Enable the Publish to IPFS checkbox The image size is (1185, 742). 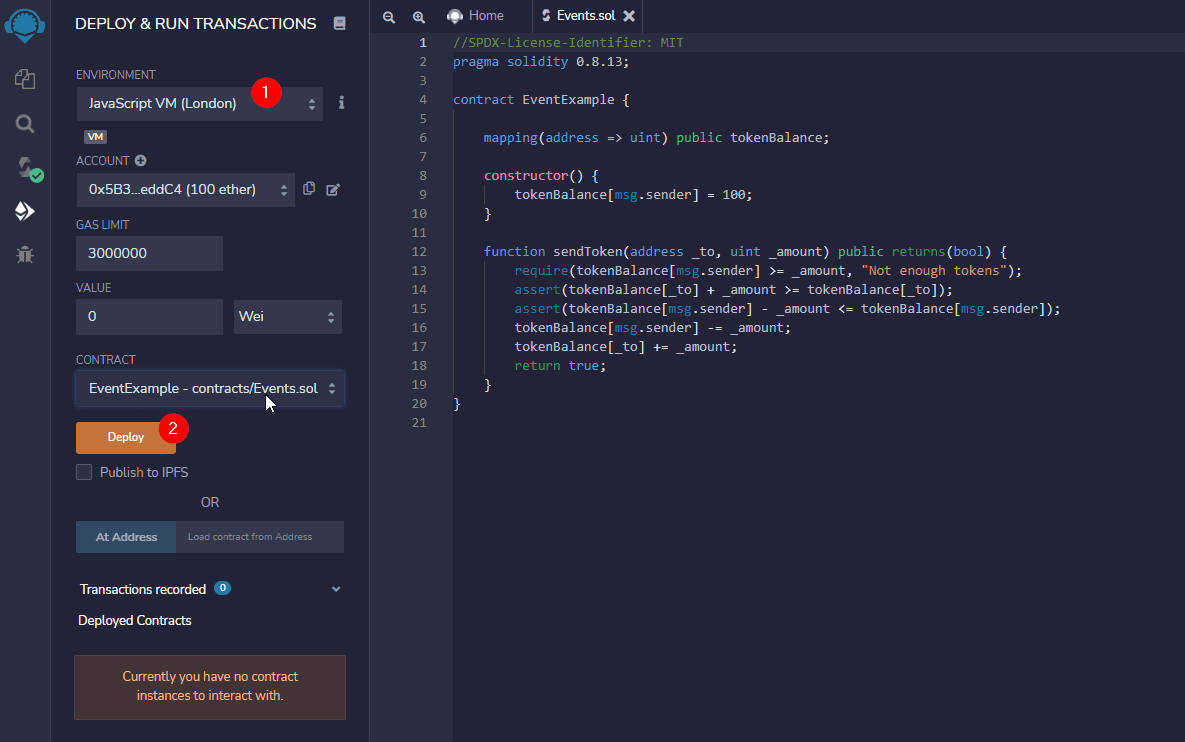coord(84,472)
